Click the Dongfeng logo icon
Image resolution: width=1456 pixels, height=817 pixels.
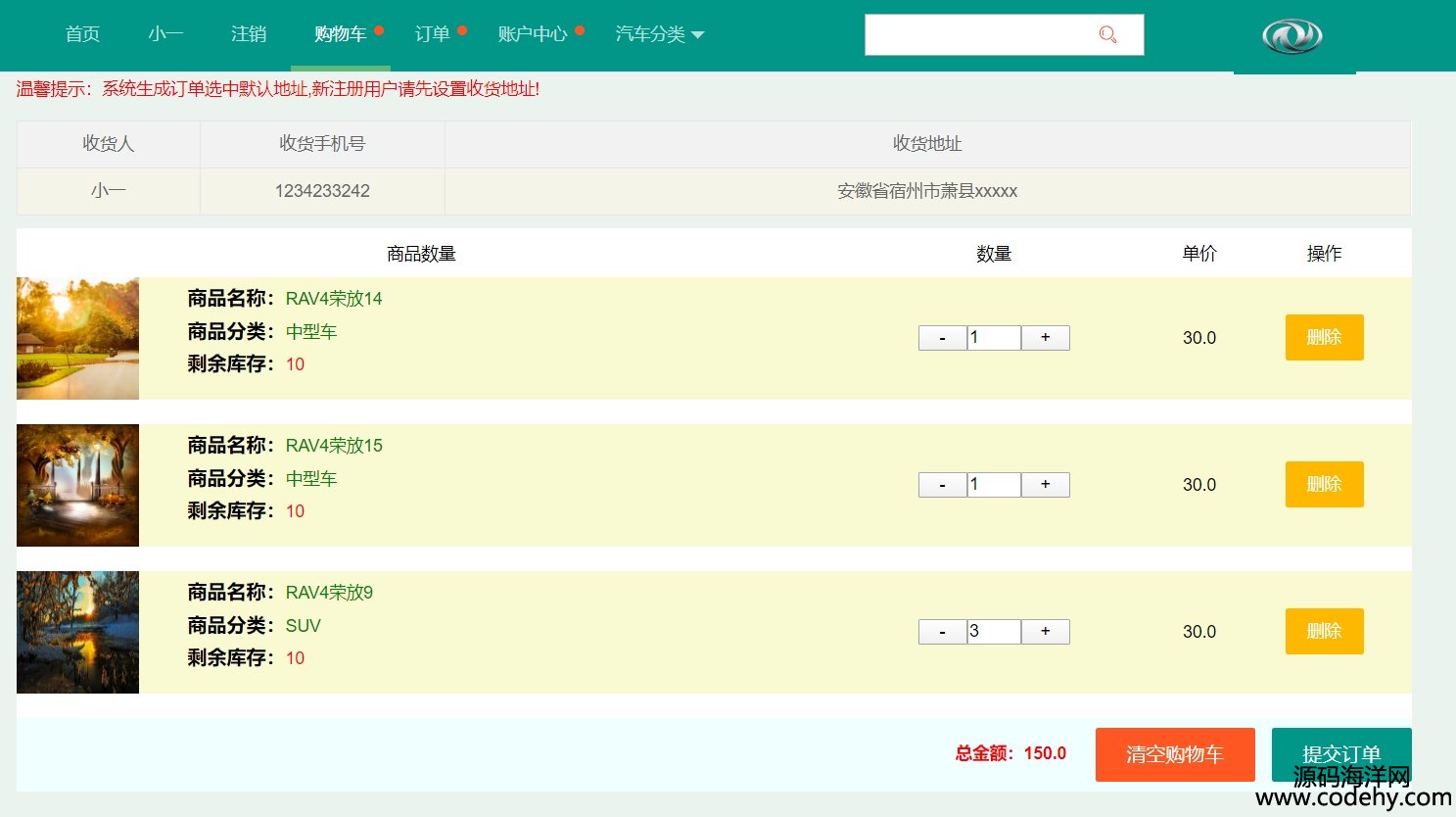click(x=1292, y=36)
